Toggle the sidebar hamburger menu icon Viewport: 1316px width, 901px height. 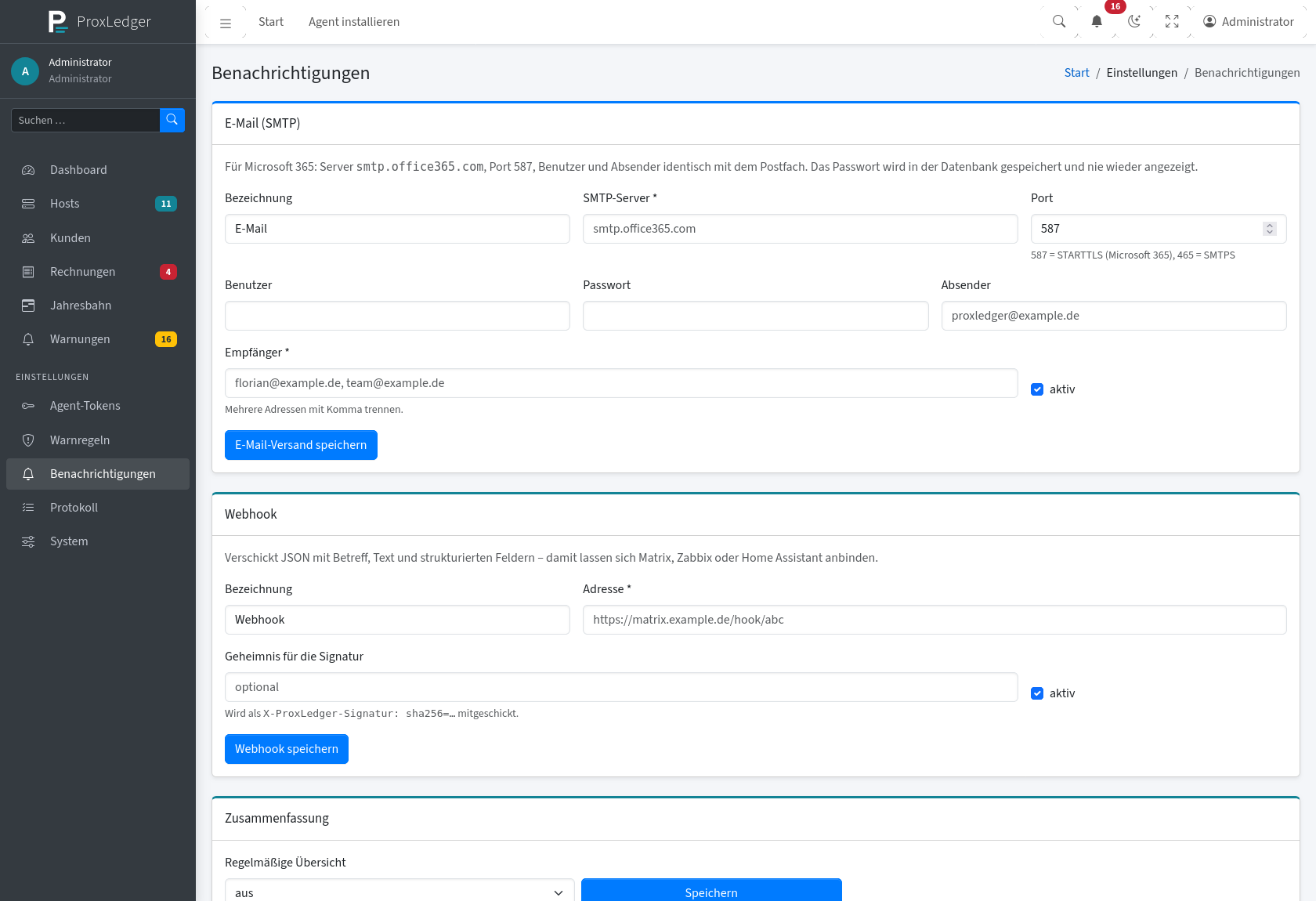(226, 23)
